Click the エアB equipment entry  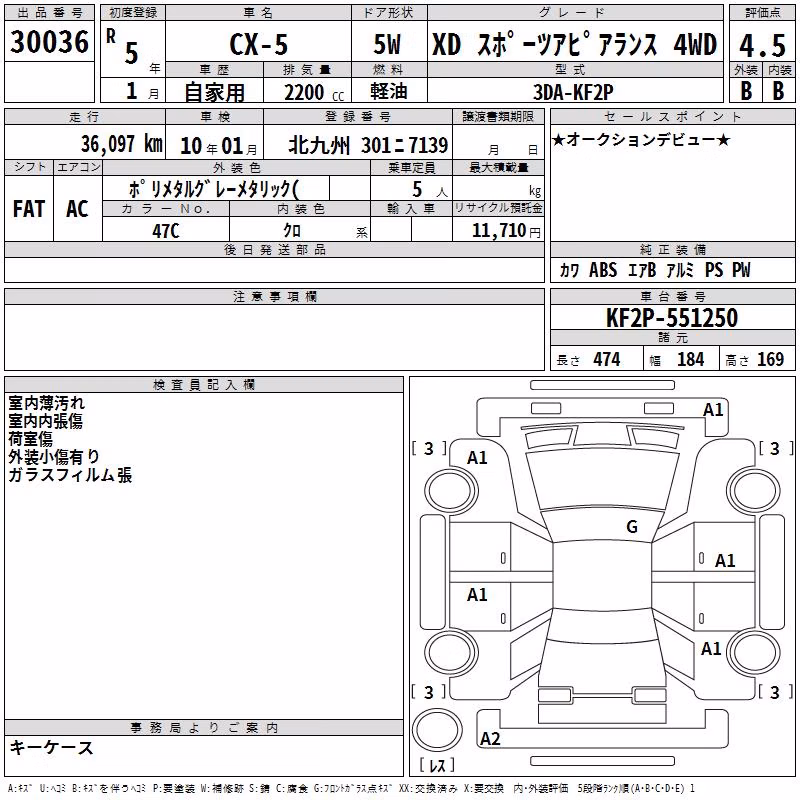coord(642,270)
